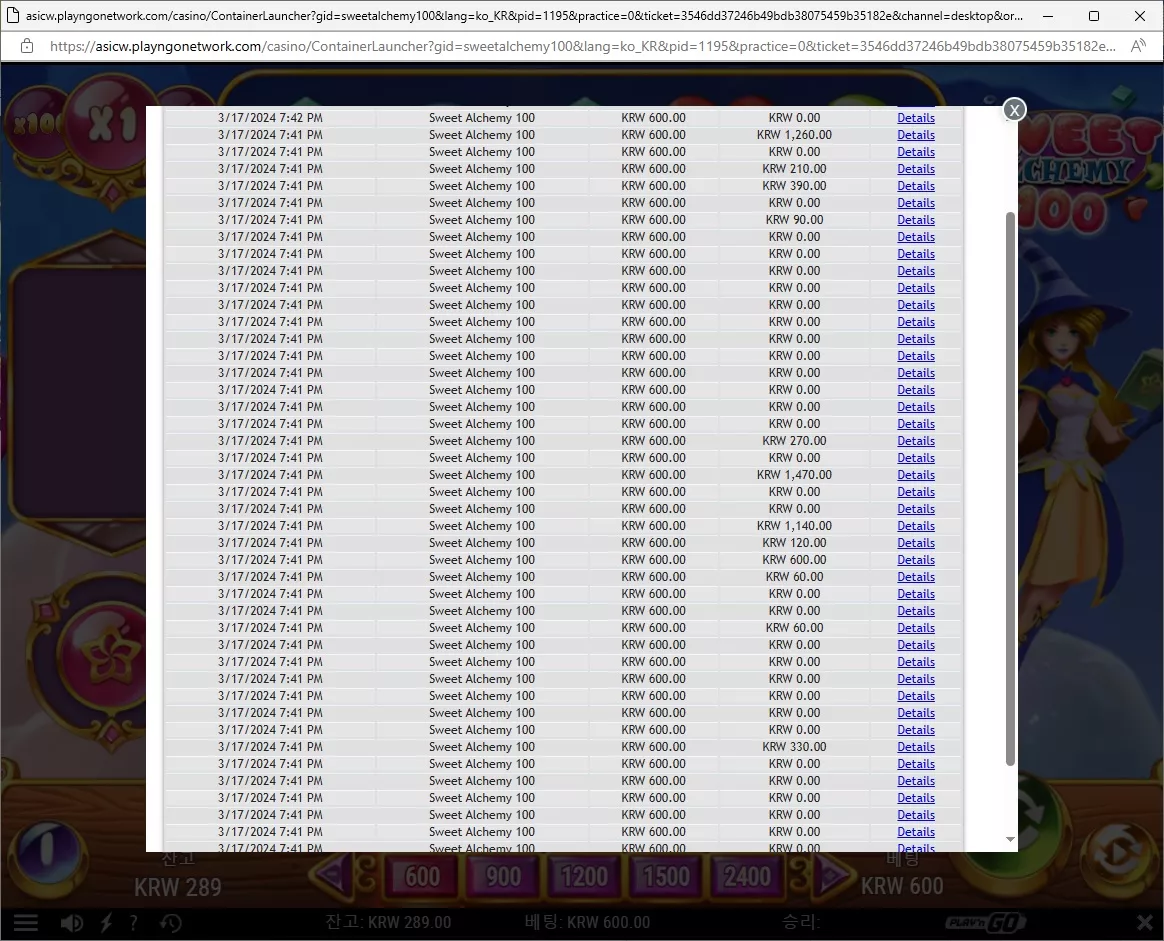Viewport: 1164px width, 941px height.
Task: Click the KRW 1,470.00 win amount
Action: (794, 475)
